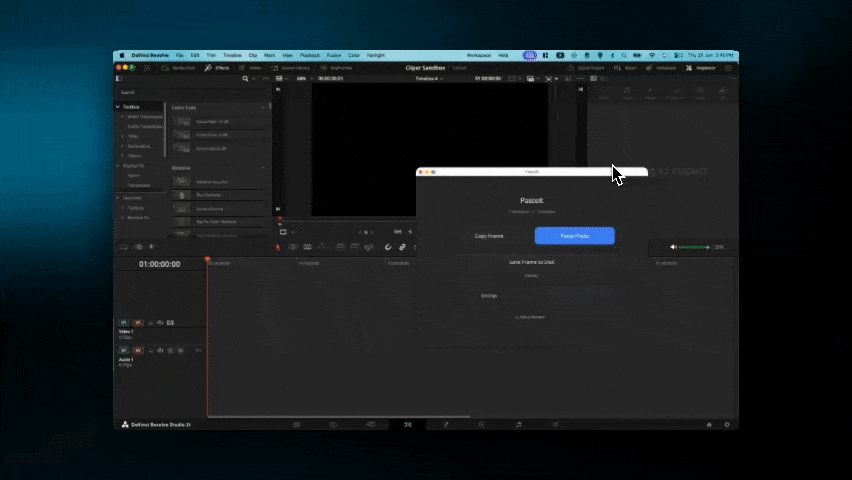Open the Mixer panel
The image size is (852, 480).
tap(625, 68)
